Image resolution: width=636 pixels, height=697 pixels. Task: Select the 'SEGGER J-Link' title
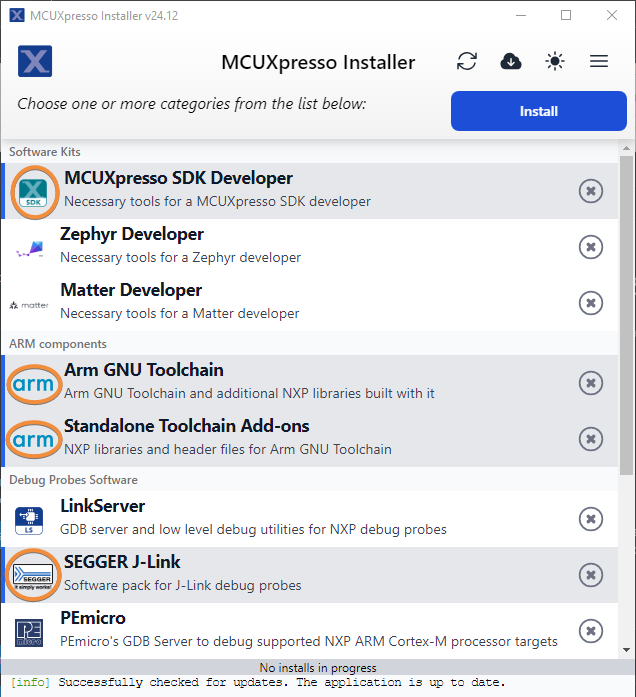122,562
